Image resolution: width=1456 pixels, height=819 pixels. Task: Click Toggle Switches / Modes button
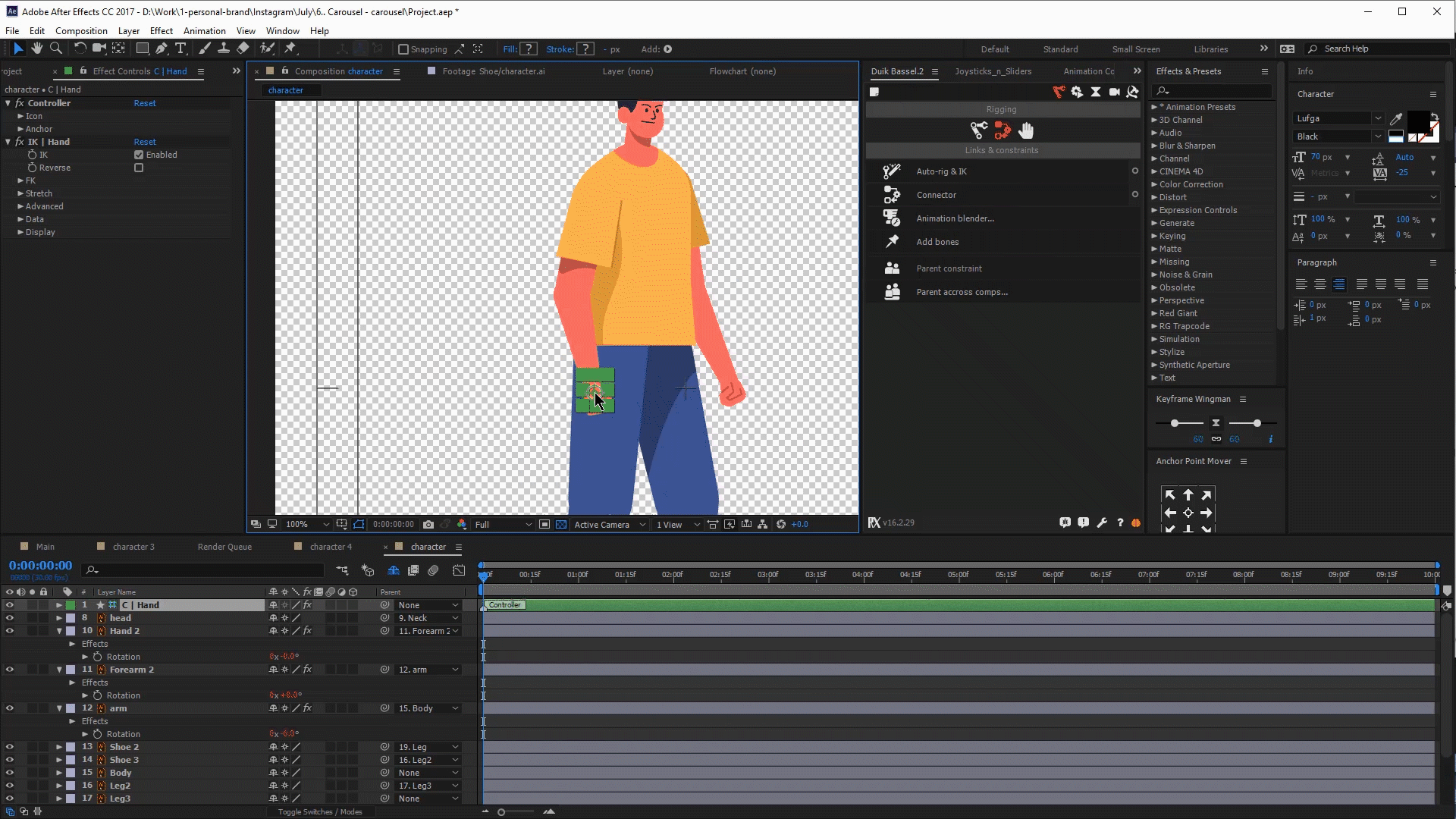[x=319, y=812]
